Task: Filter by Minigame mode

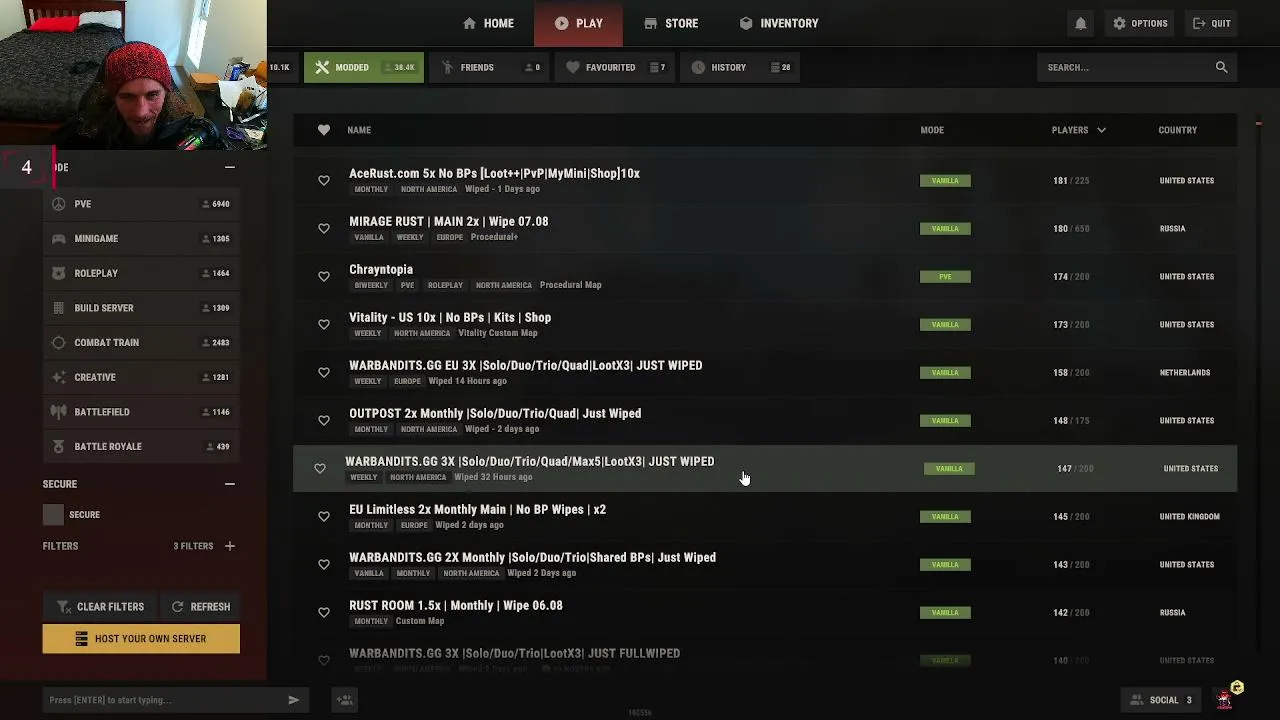Action: [x=141, y=239]
